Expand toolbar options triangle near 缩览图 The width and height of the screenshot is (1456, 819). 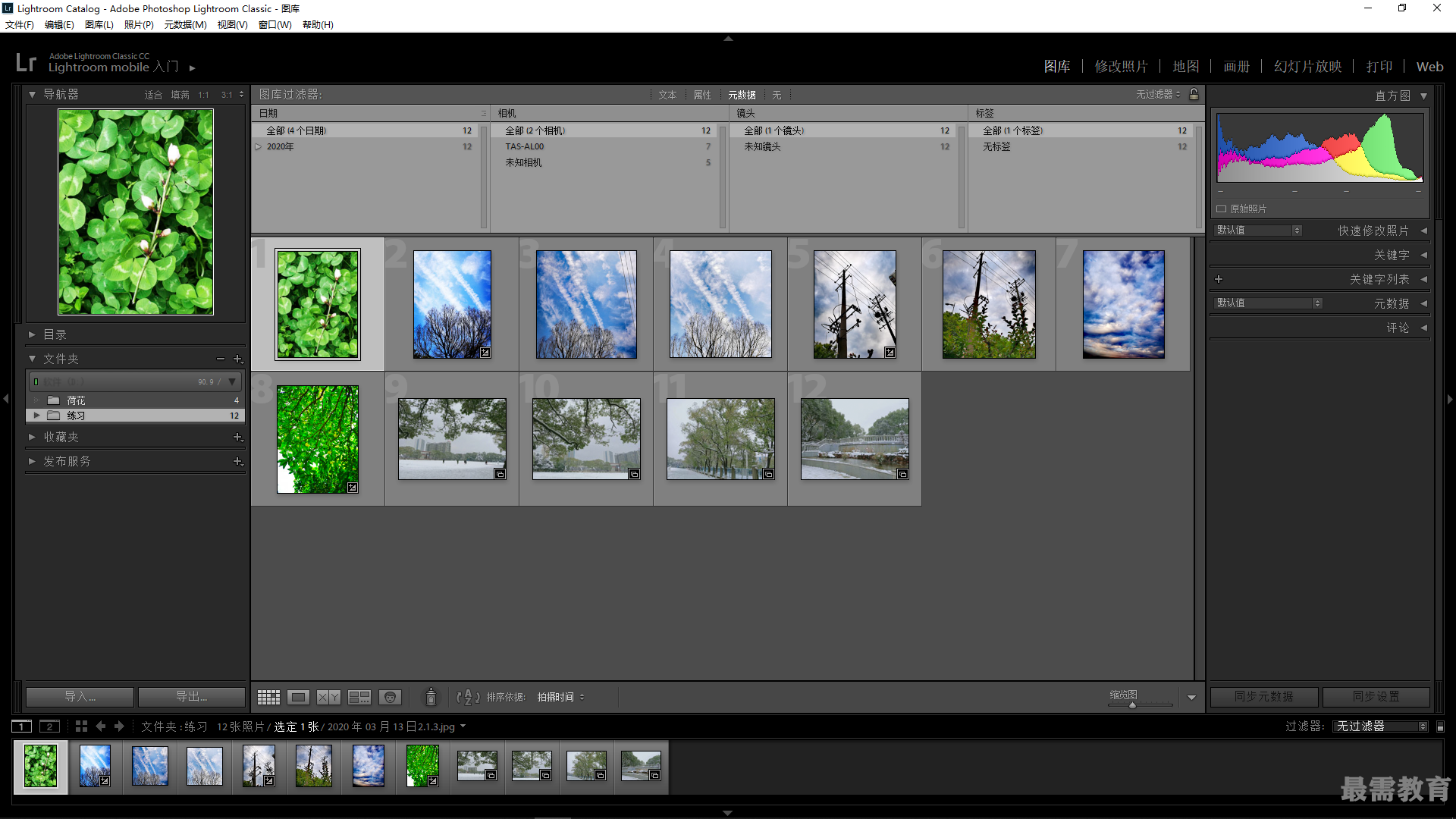click(x=1191, y=698)
